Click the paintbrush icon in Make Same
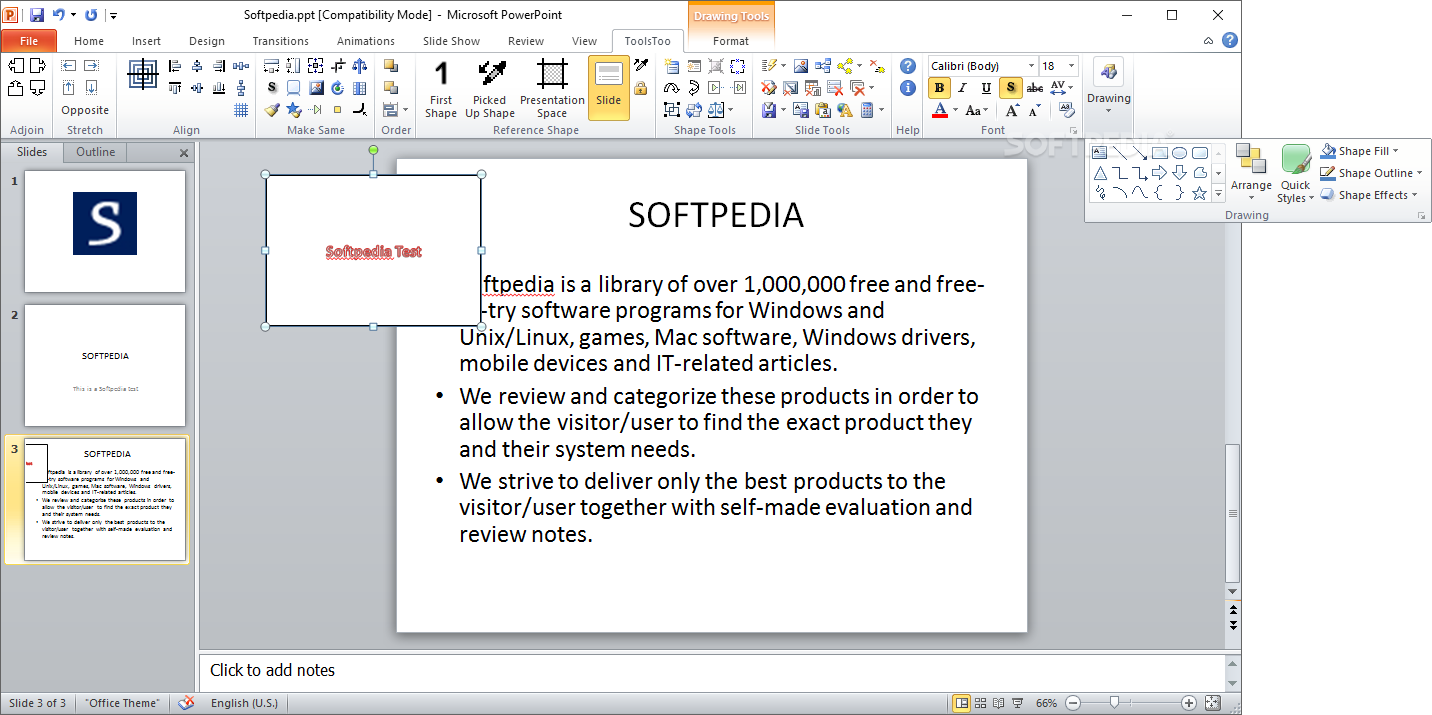Viewport: 1432px width, 715px height. point(271,110)
